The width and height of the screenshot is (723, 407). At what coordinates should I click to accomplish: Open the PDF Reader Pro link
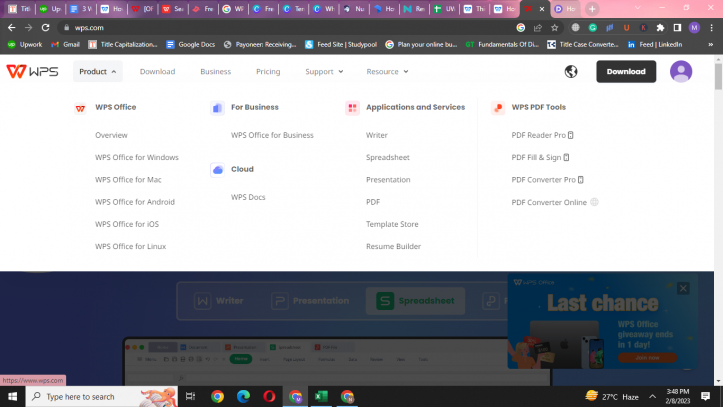click(542, 135)
